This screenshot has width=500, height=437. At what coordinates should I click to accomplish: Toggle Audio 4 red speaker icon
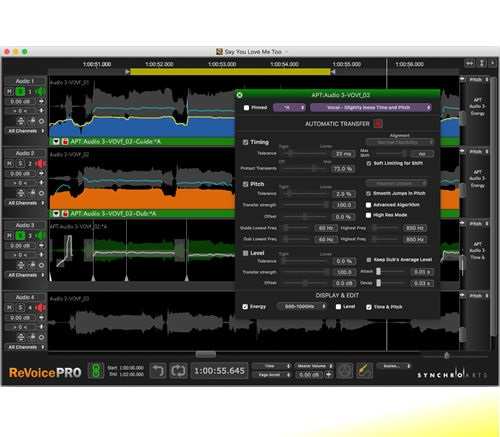click(40, 308)
